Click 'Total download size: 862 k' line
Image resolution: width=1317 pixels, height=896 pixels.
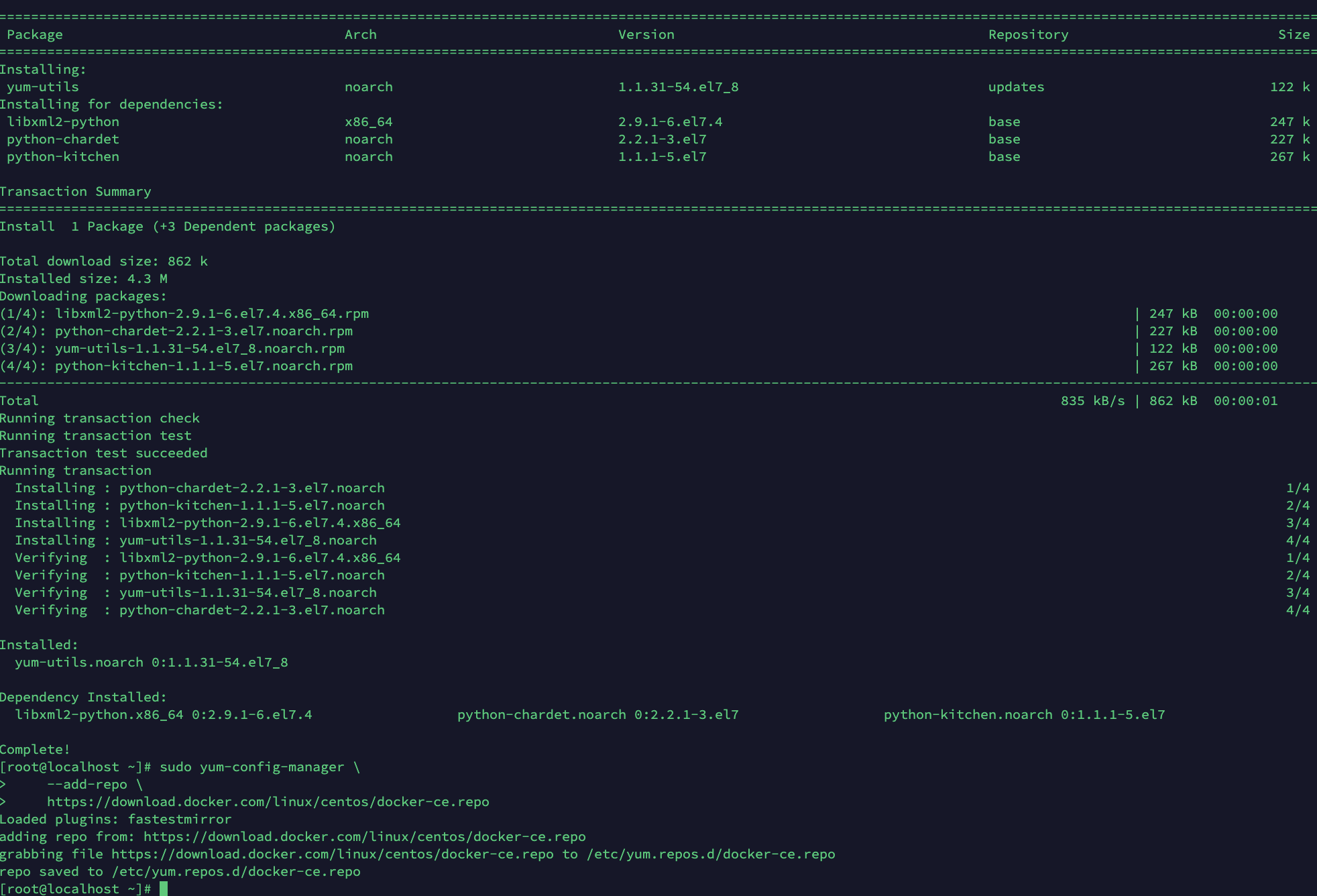coord(104,261)
